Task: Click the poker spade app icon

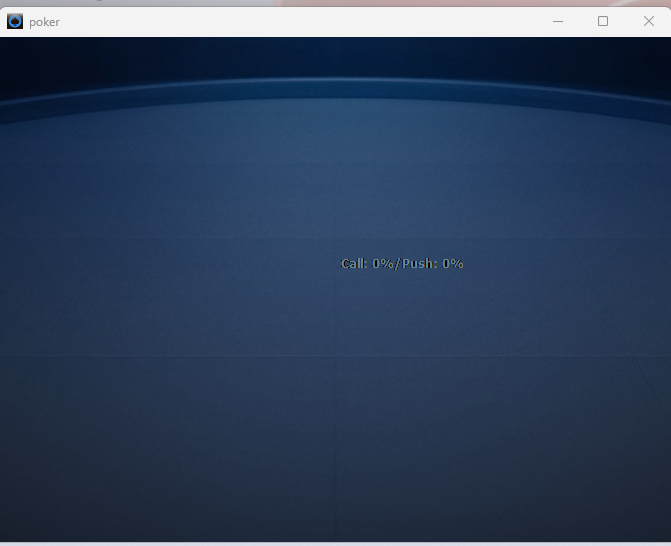Action: coord(15,21)
